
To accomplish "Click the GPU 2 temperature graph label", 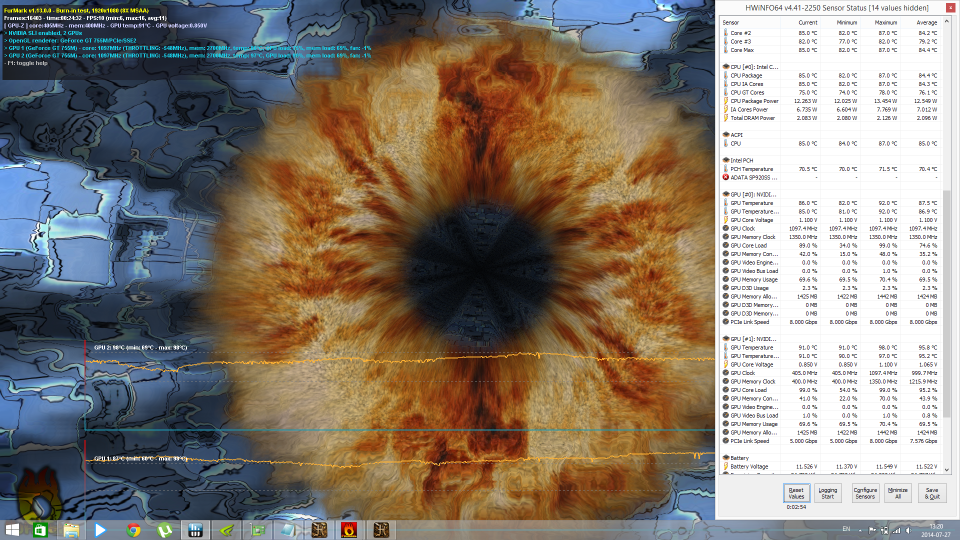I will [x=141, y=348].
